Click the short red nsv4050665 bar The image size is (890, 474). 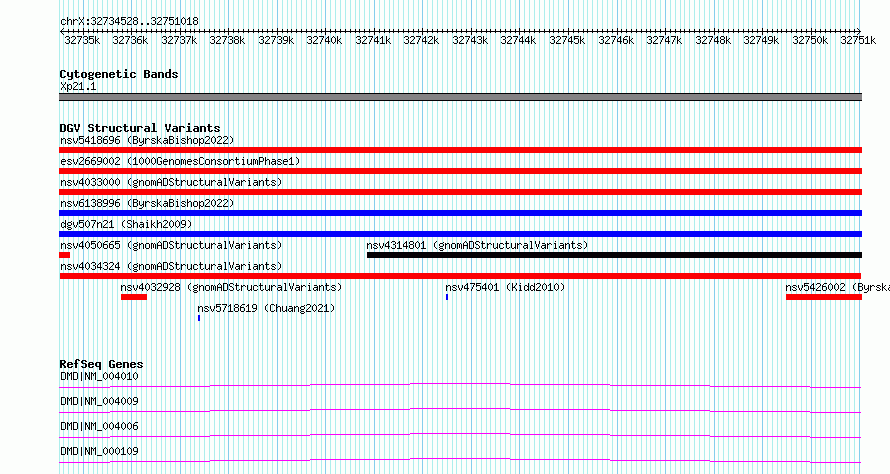(x=64, y=255)
